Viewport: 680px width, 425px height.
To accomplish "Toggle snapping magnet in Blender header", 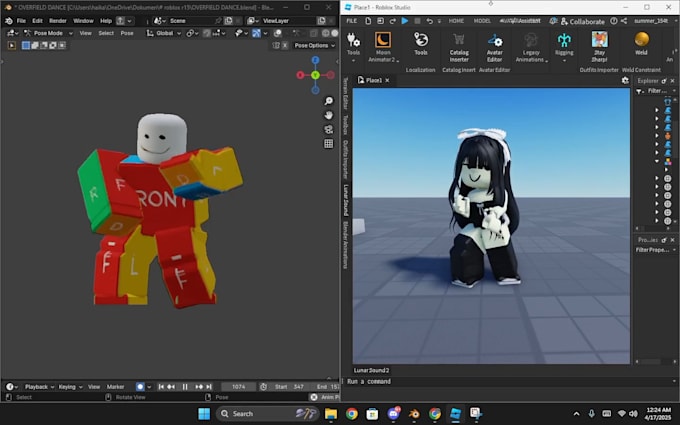I will (207, 33).
